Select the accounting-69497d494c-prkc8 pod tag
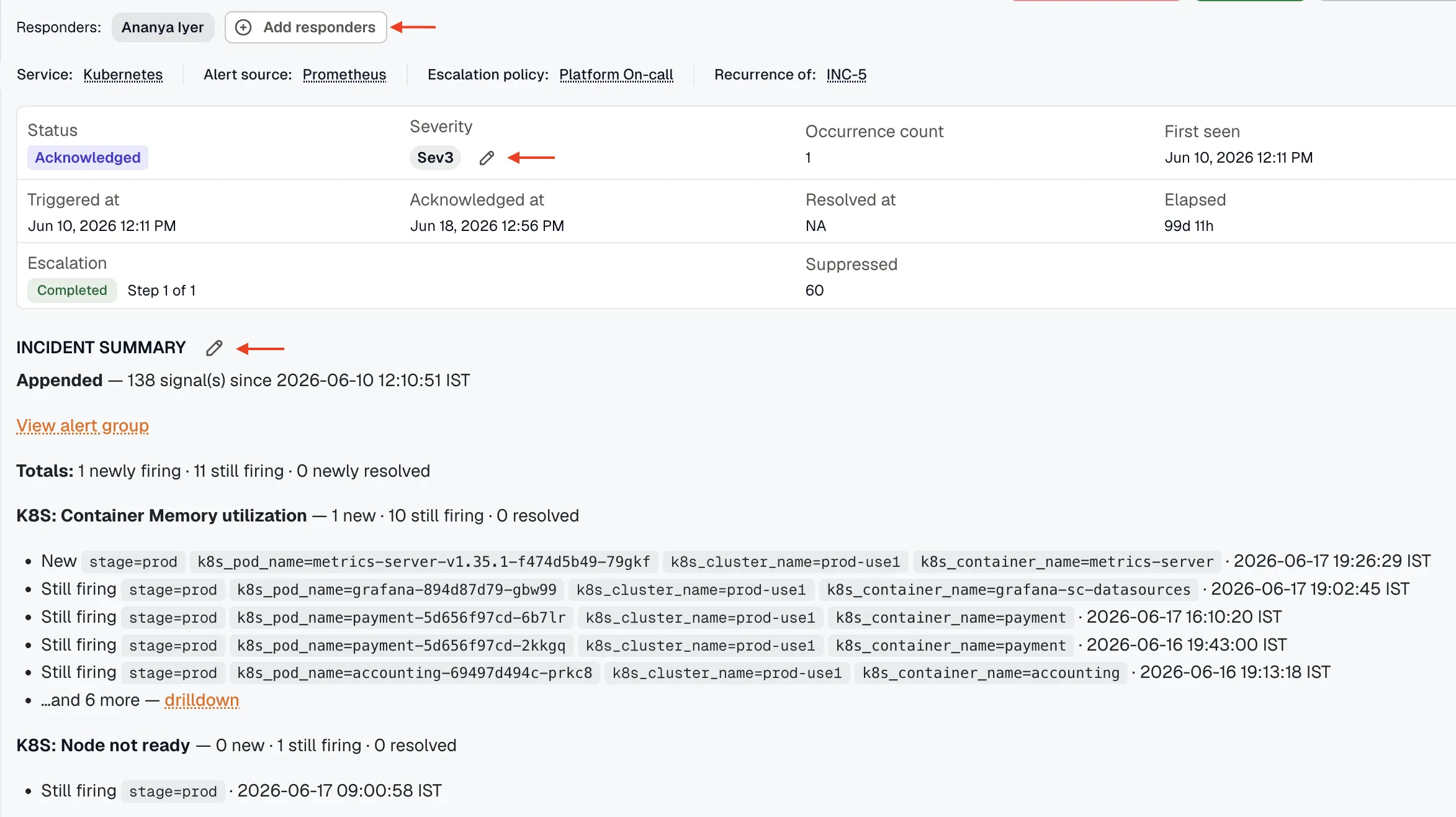 point(415,673)
